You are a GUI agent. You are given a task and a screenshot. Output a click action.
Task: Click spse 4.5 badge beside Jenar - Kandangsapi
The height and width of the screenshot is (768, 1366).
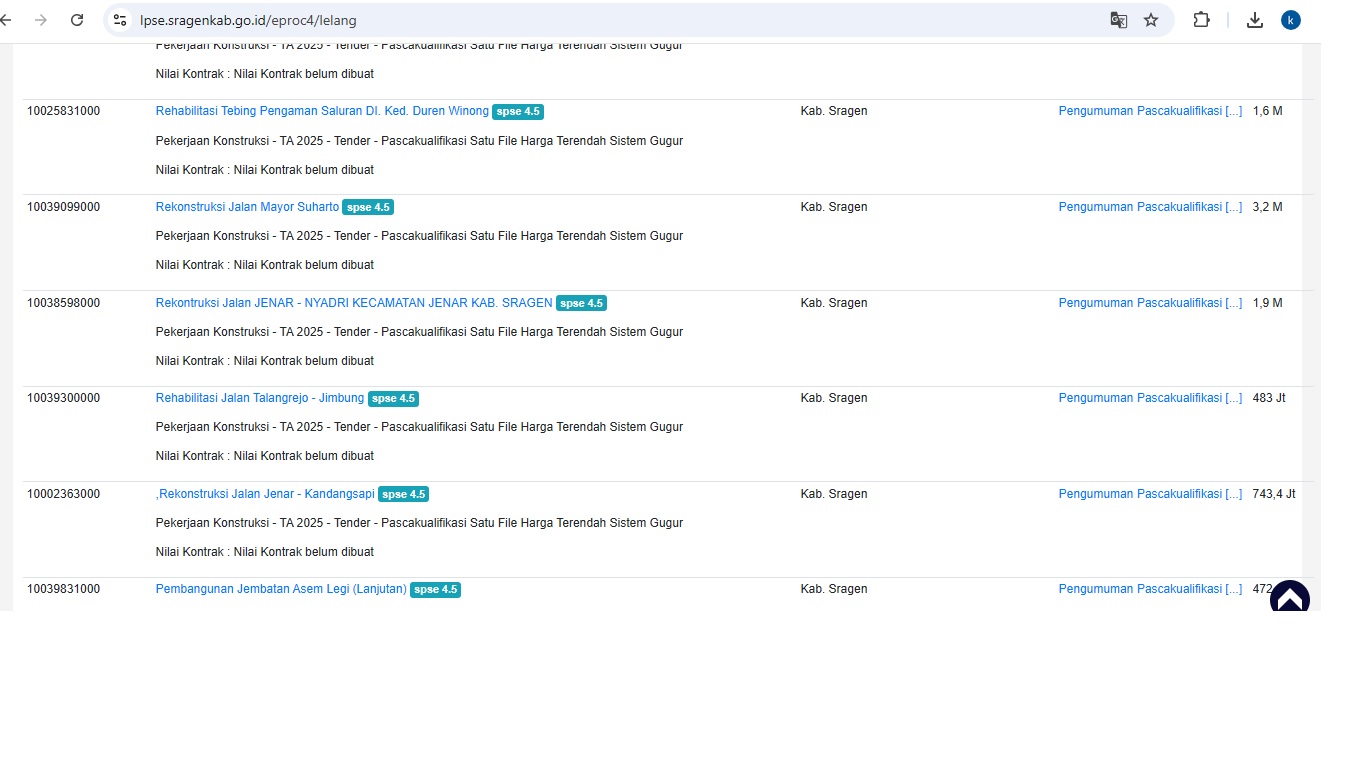point(404,494)
